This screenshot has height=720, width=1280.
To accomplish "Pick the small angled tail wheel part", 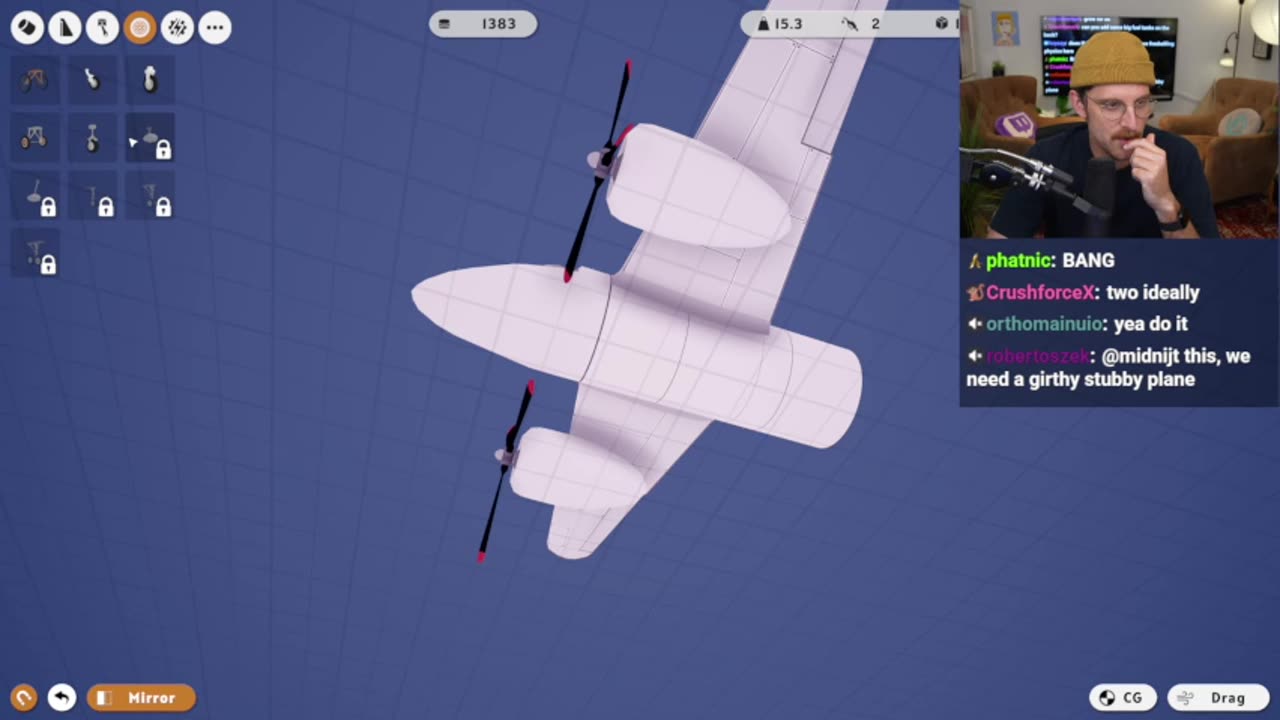I will pos(92,79).
